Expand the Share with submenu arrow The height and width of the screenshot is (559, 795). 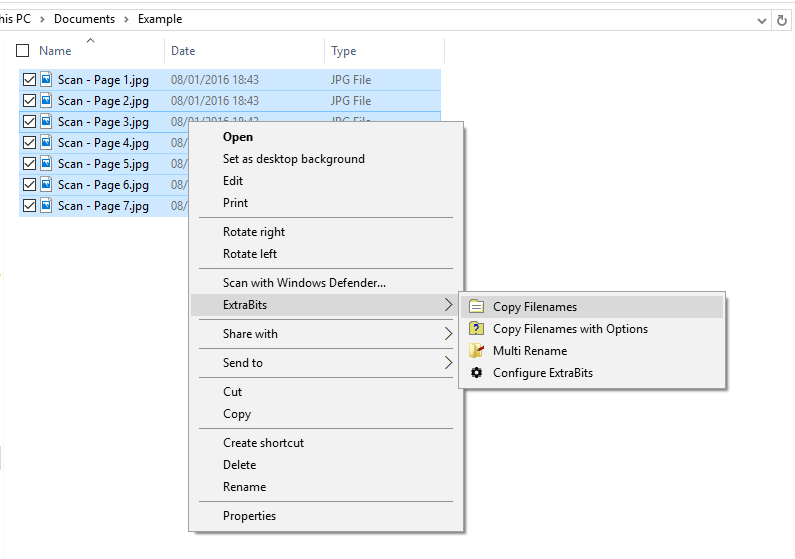pyautogui.click(x=448, y=334)
